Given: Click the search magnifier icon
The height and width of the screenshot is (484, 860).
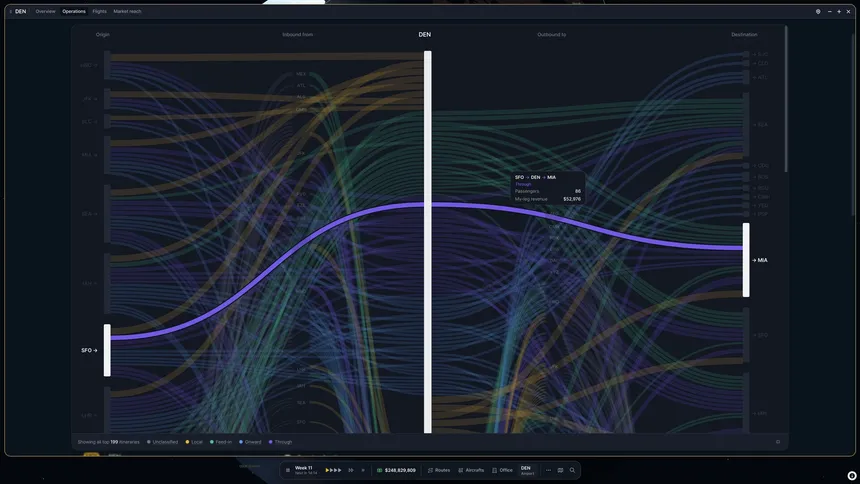Looking at the screenshot, I should 572,470.
